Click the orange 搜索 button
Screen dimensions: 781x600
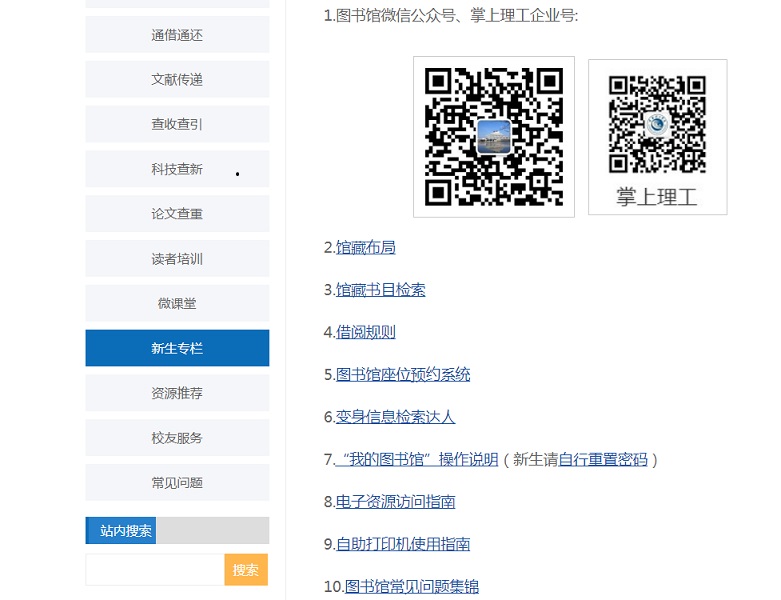(246, 570)
